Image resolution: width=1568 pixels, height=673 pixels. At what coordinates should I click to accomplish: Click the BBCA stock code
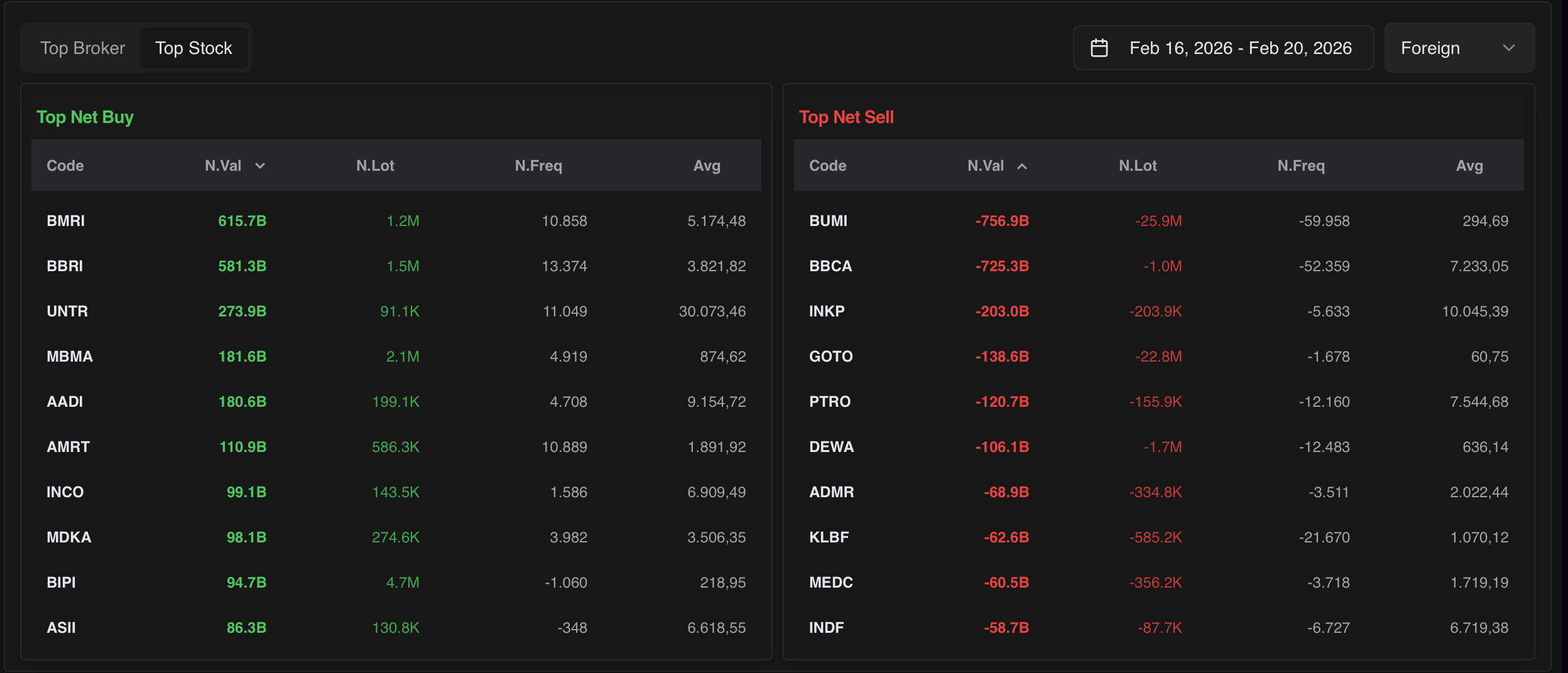(830, 266)
